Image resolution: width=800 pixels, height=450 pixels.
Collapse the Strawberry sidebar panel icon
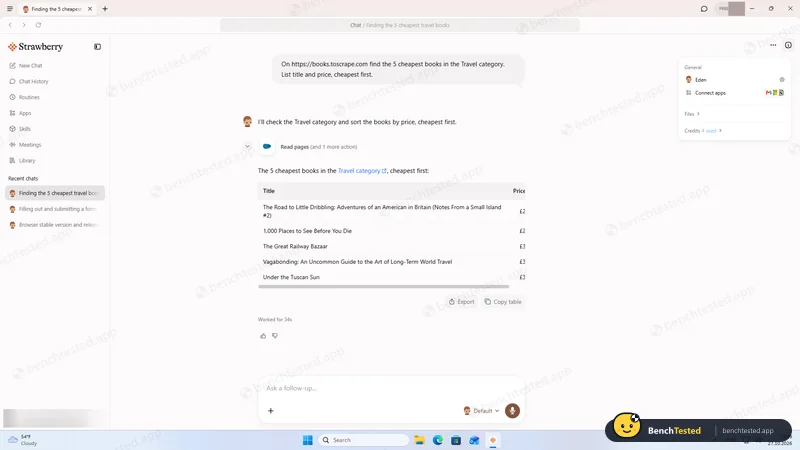pyautogui.click(x=97, y=47)
